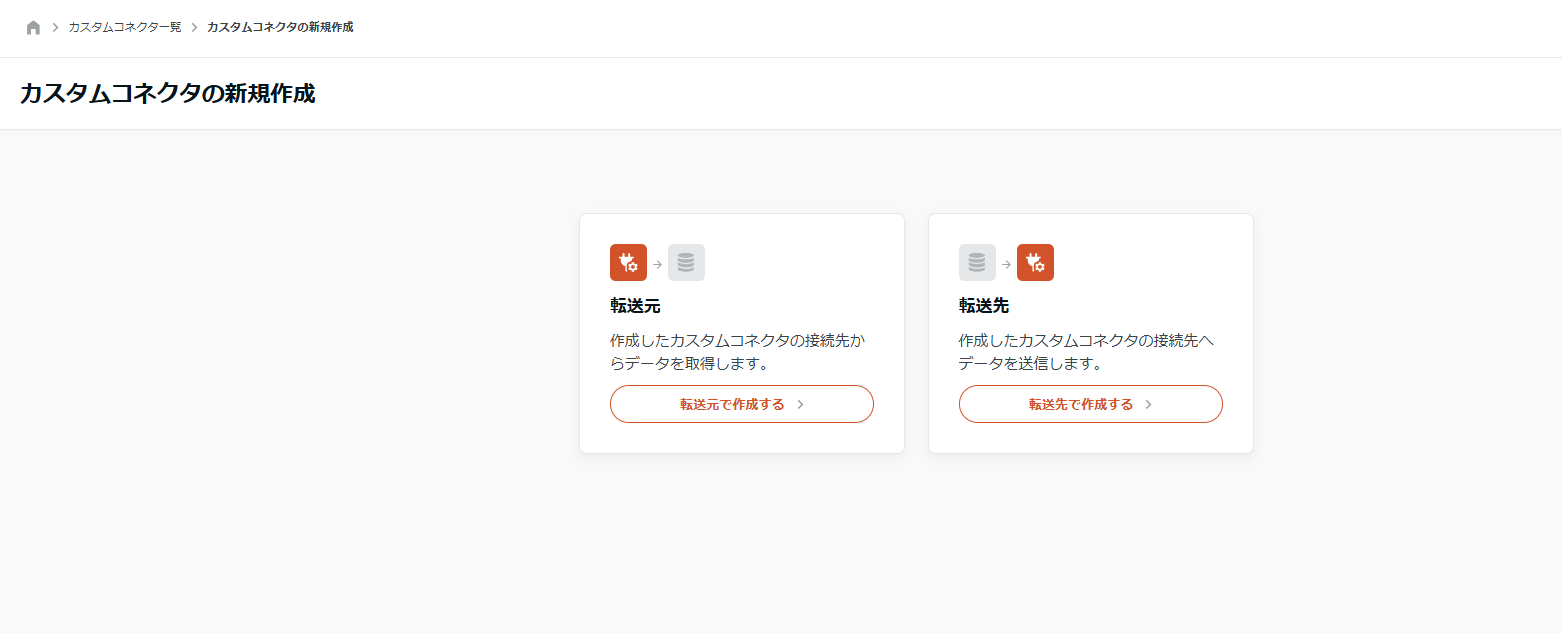Click the 転送元で作成する button
Screen dimensions: 1562x633
click(x=742, y=404)
